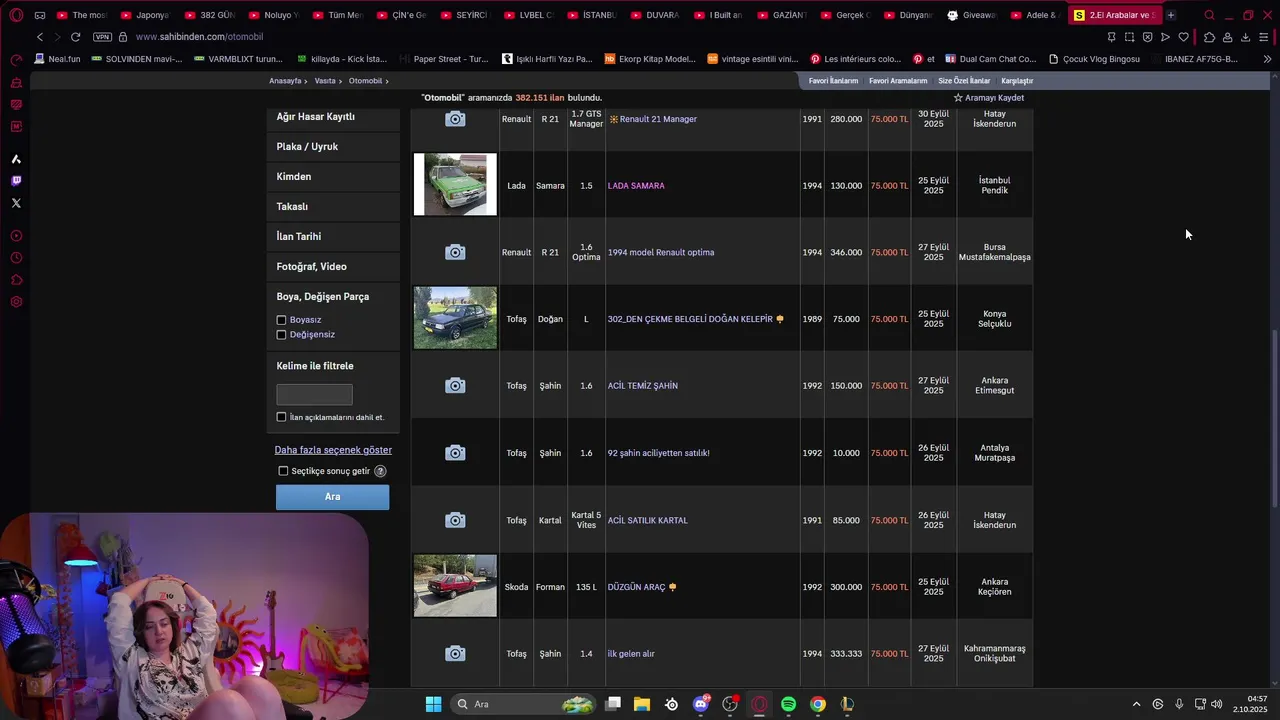Image resolution: width=1280 pixels, height=720 pixels.
Task: Open a new browser tab with plus icon
Action: [x=1171, y=15]
